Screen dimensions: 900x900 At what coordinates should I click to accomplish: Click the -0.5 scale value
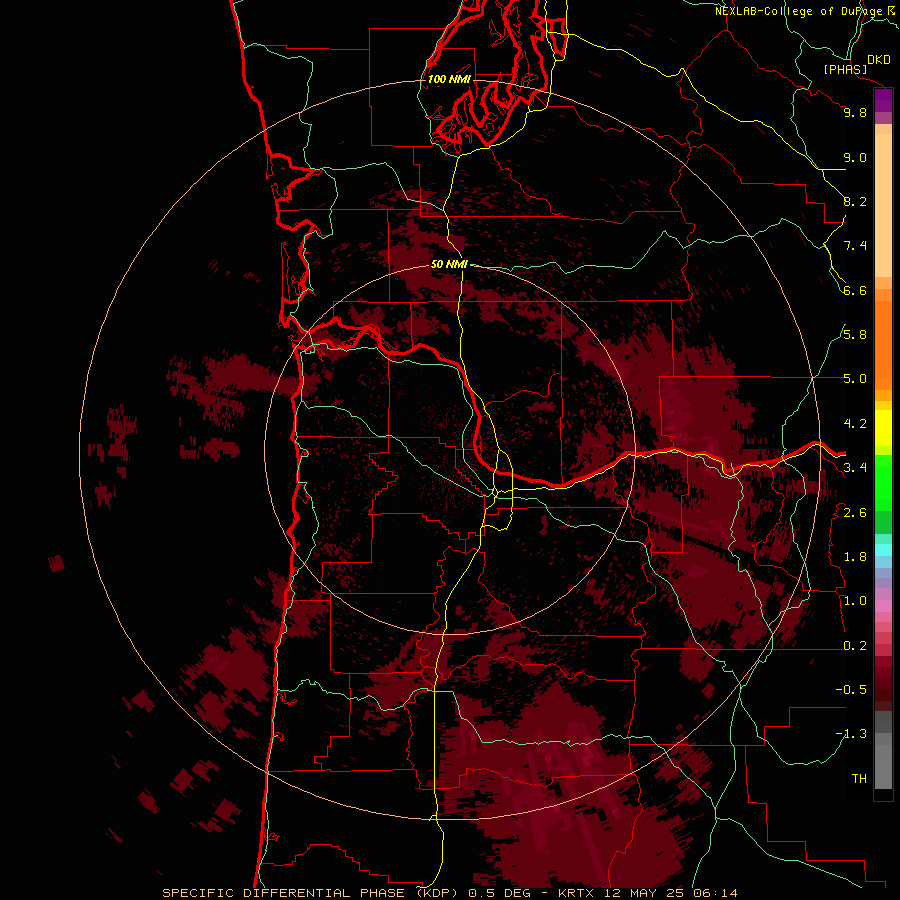(x=851, y=690)
